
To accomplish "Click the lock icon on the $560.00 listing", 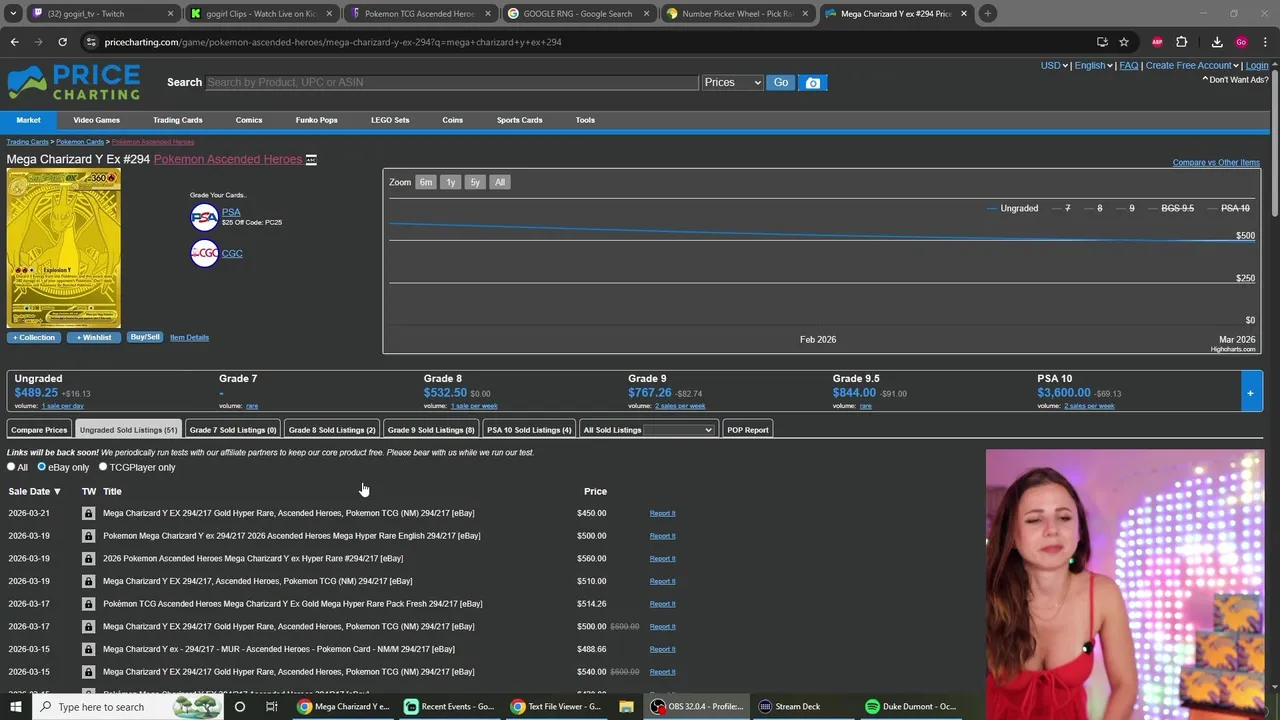I will tap(88, 558).
